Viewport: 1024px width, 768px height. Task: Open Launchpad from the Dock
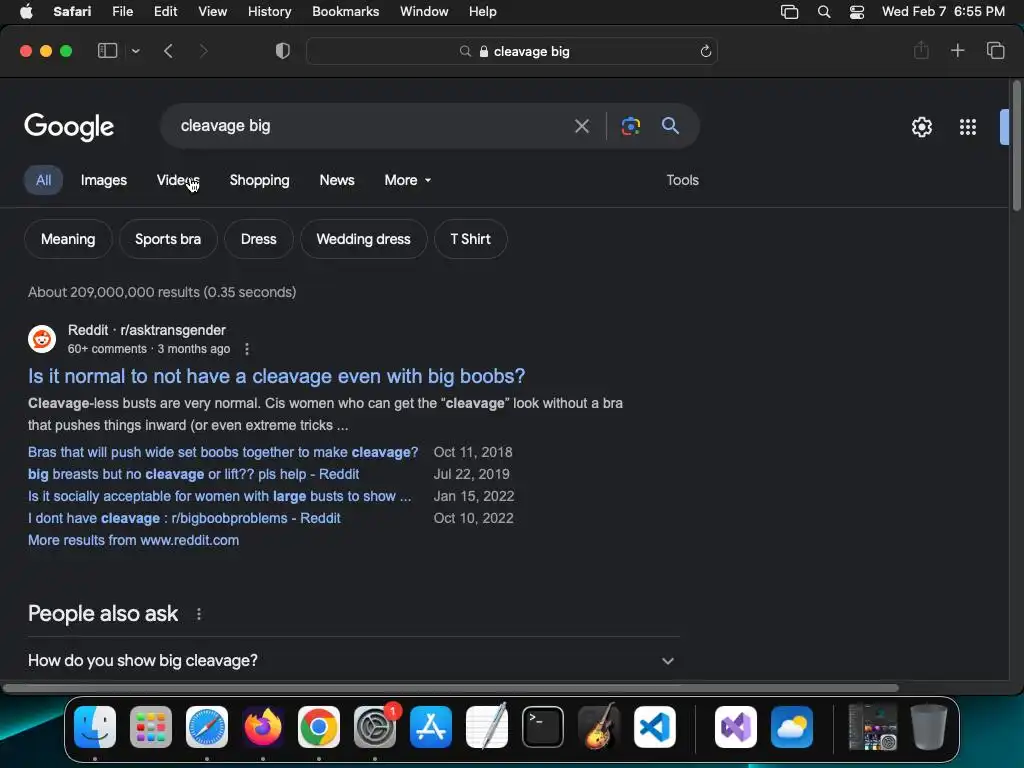[x=151, y=727]
